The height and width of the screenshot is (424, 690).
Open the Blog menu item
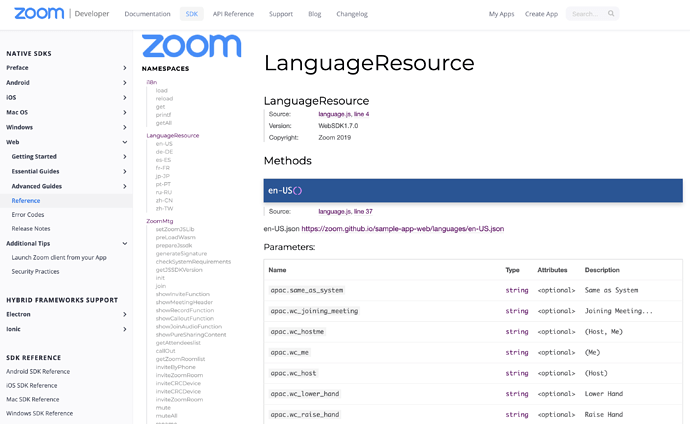315,14
